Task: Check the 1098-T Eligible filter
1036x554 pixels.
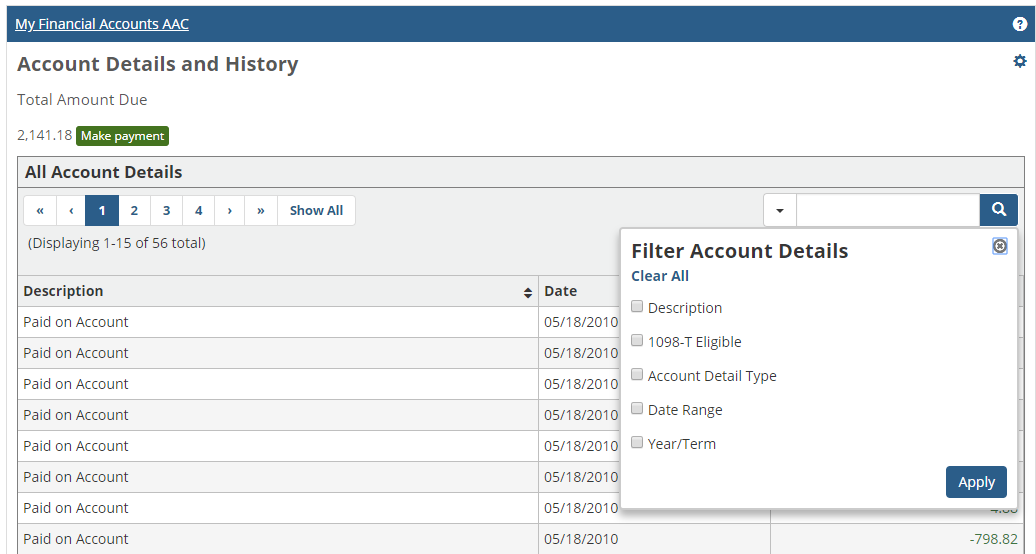Action: click(637, 341)
